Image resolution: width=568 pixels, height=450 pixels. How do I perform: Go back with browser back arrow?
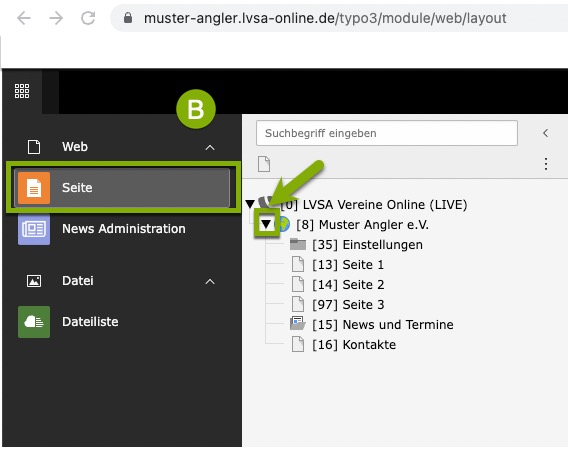click(x=24, y=18)
